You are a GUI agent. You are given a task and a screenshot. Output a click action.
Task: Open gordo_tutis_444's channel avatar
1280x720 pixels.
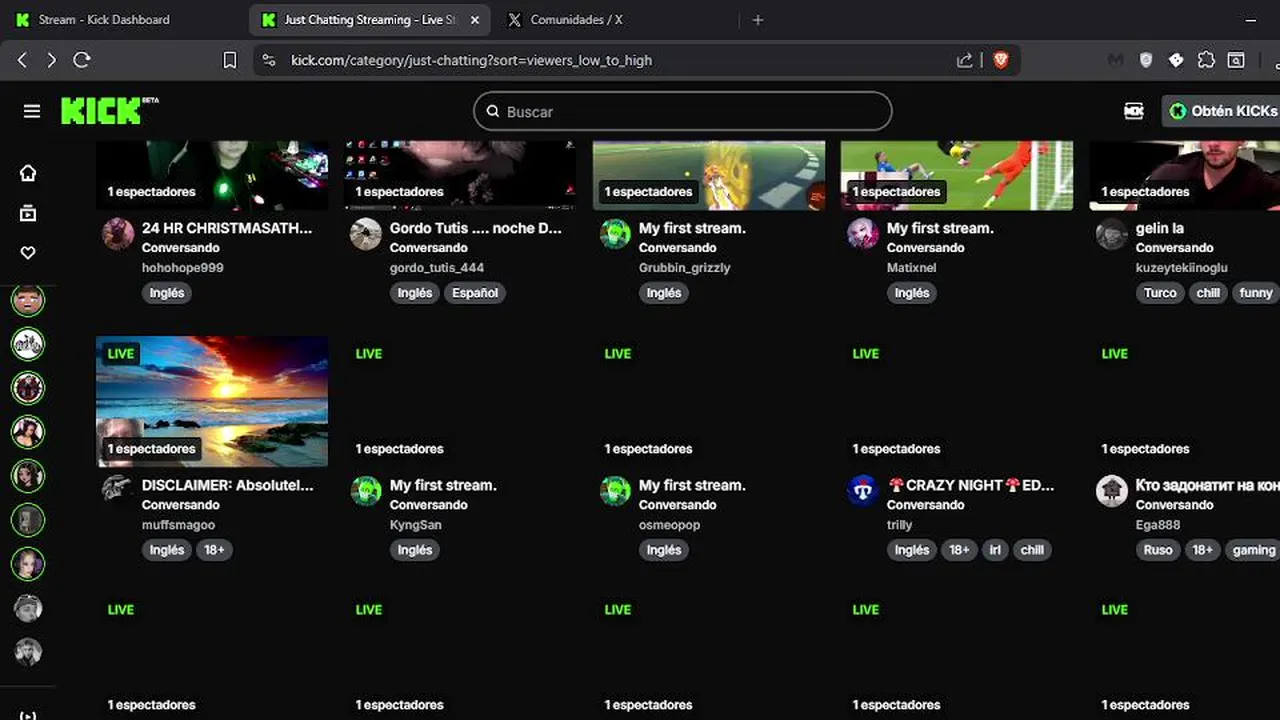(x=366, y=234)
